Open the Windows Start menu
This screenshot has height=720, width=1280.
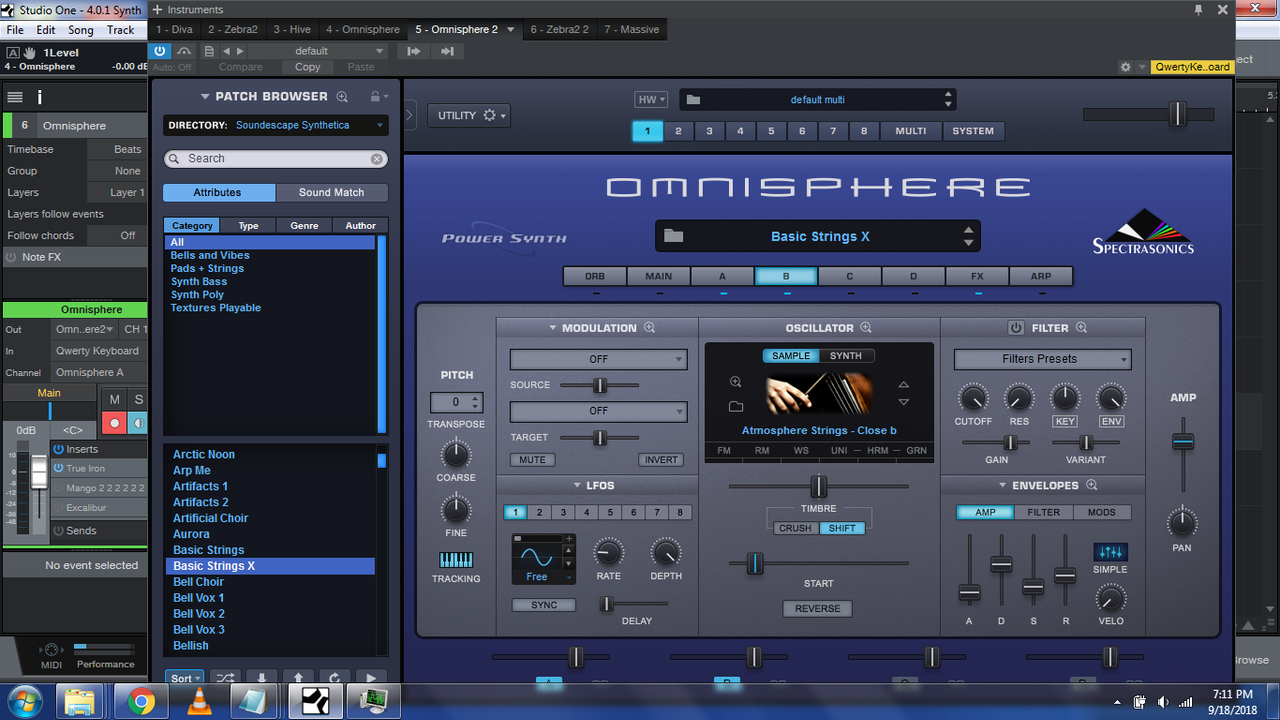22,700
